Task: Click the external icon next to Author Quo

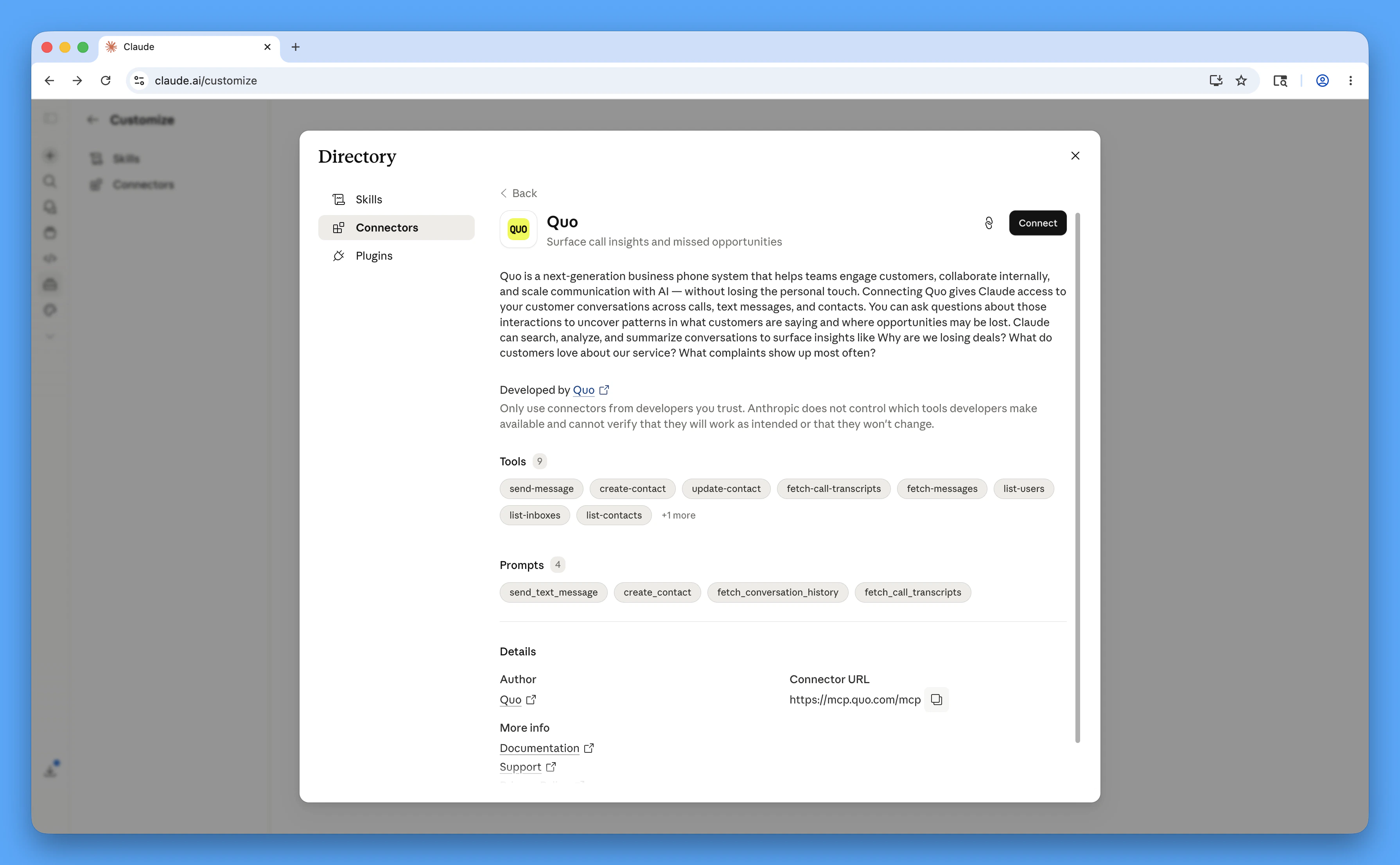Action: pyautogui.click(x=531, y=700)
